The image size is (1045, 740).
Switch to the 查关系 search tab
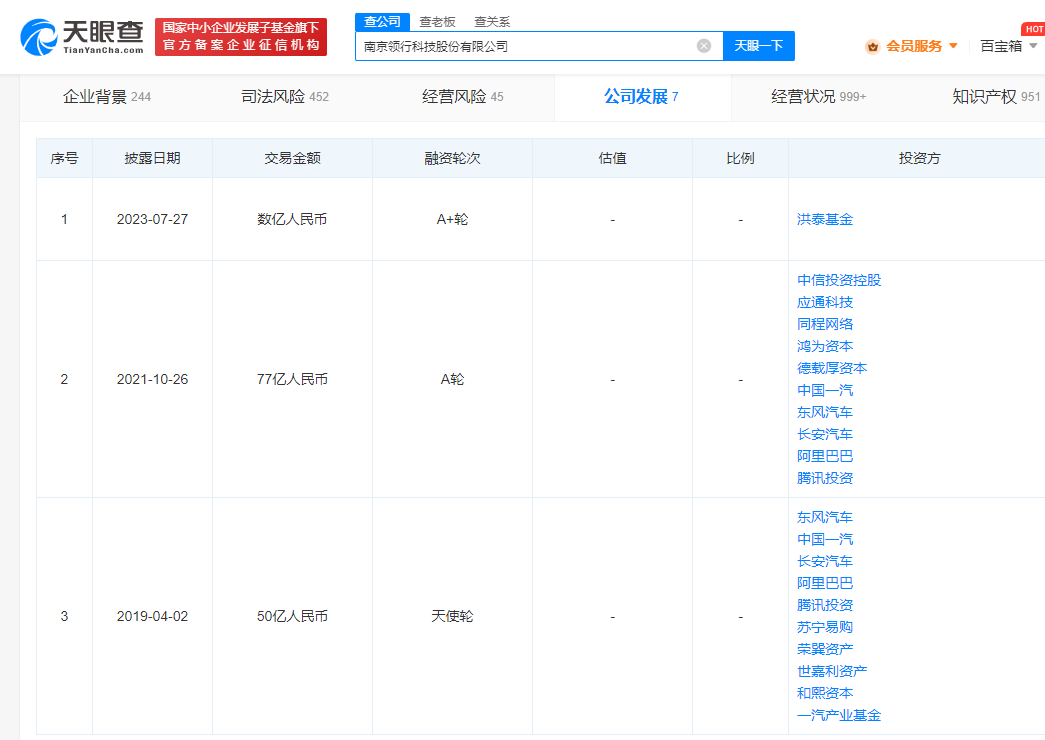pos(489,21)
